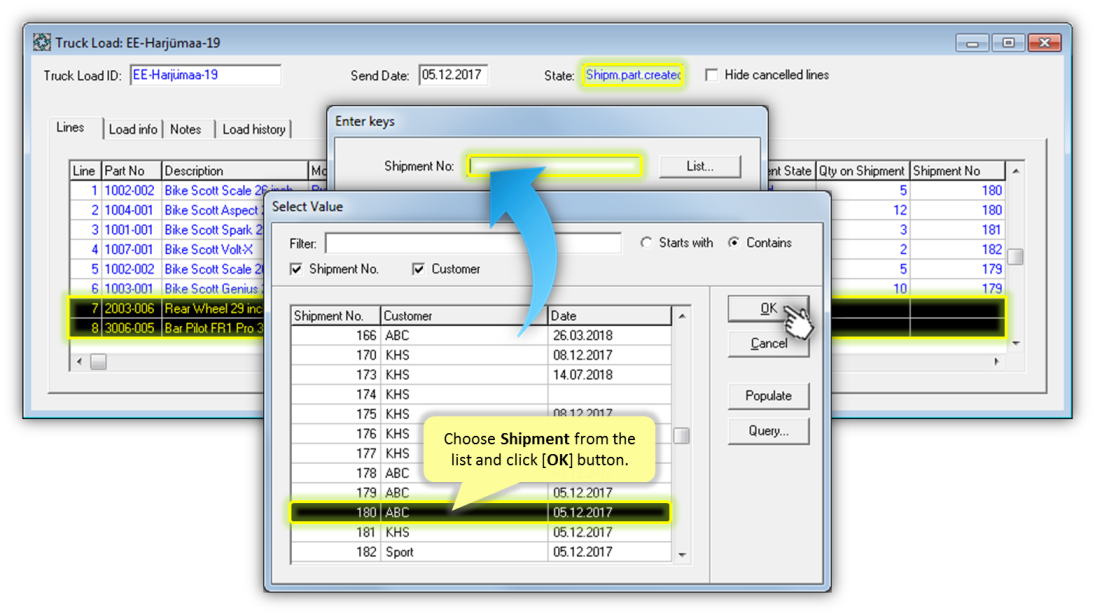Screen dimensions: 1095x615
Task: Click Truck Load grid scroll-down arrow
Action: point(1016,343)
